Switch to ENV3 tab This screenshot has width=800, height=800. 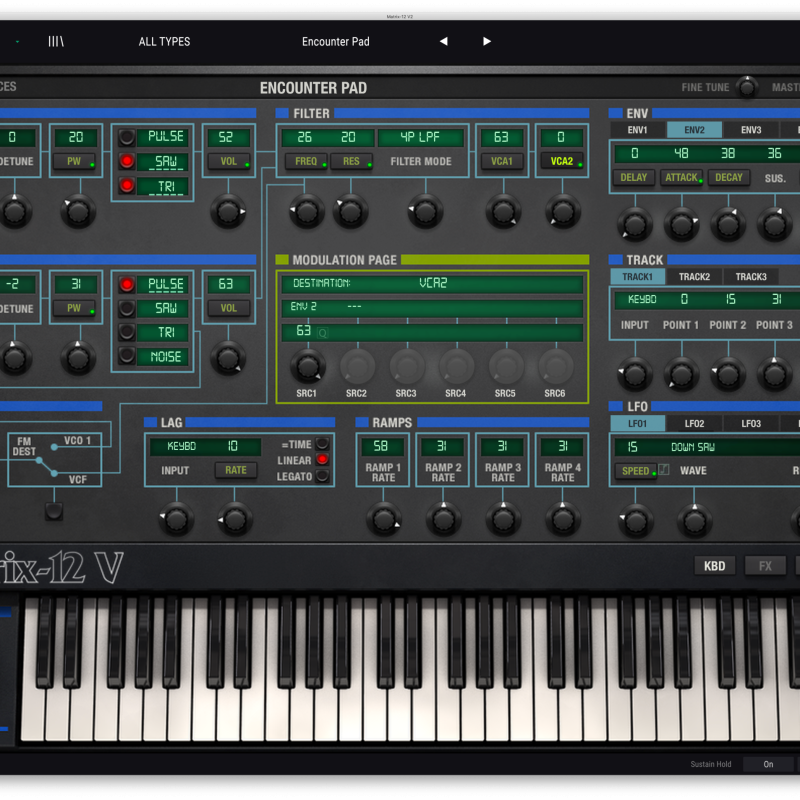(751, 130)
